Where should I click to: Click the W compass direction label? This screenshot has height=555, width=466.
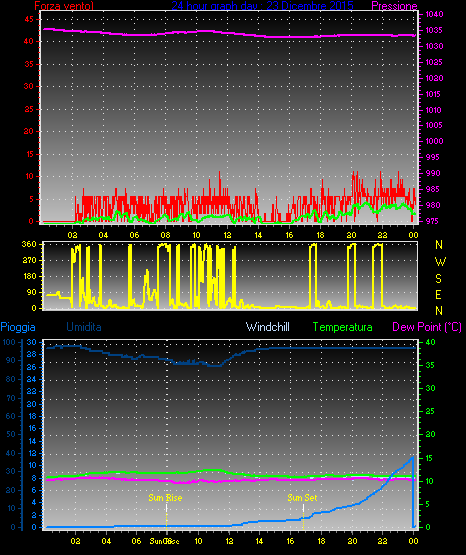[440, 262]
